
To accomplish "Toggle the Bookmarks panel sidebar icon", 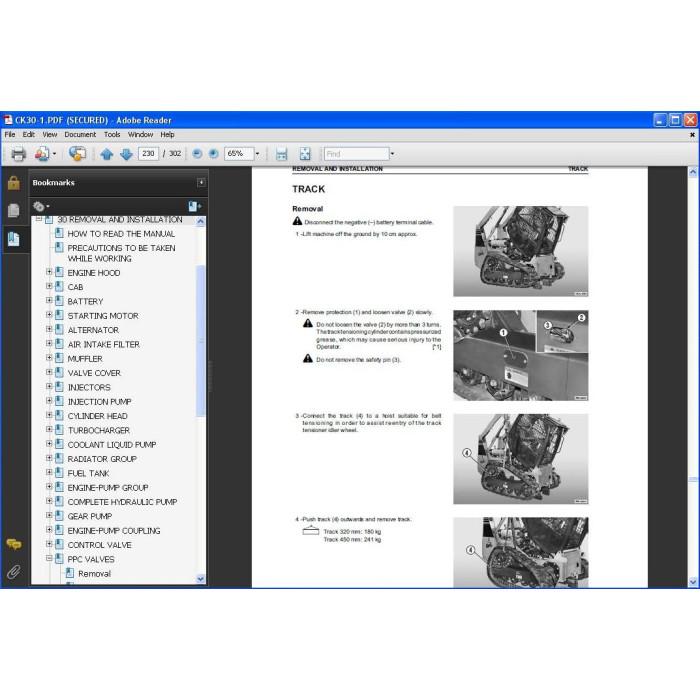I will (13, 239).
